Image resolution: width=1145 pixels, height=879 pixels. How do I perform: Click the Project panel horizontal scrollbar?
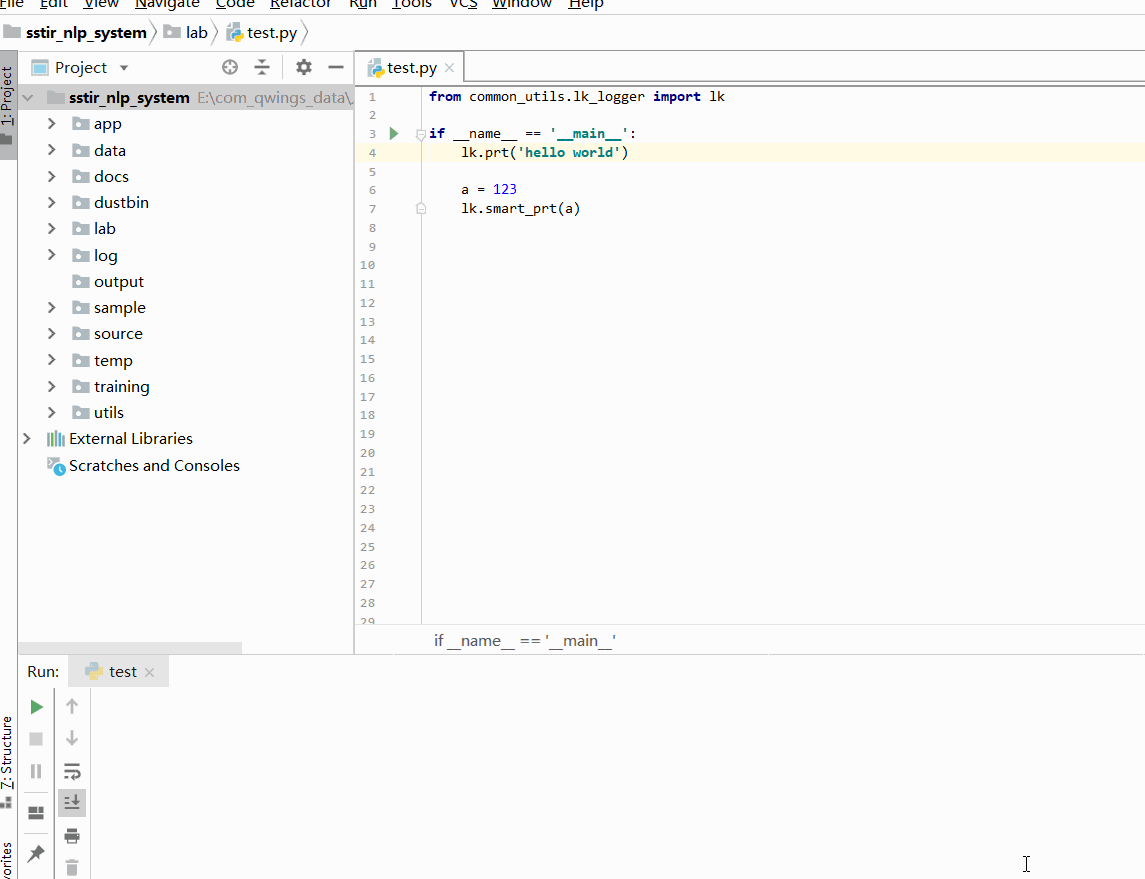130,648
